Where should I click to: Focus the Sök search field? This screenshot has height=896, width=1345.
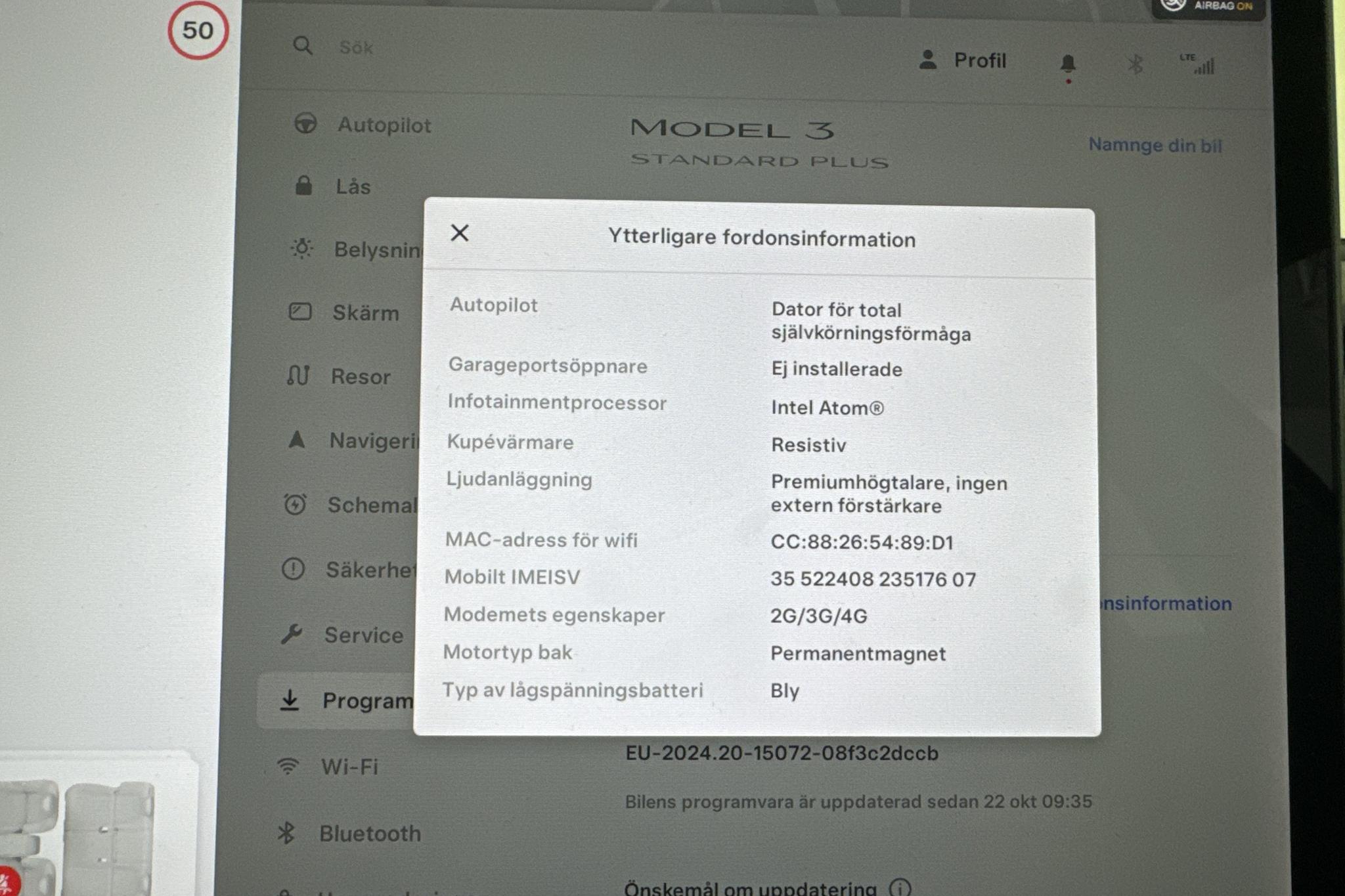[x=357, y=47]
